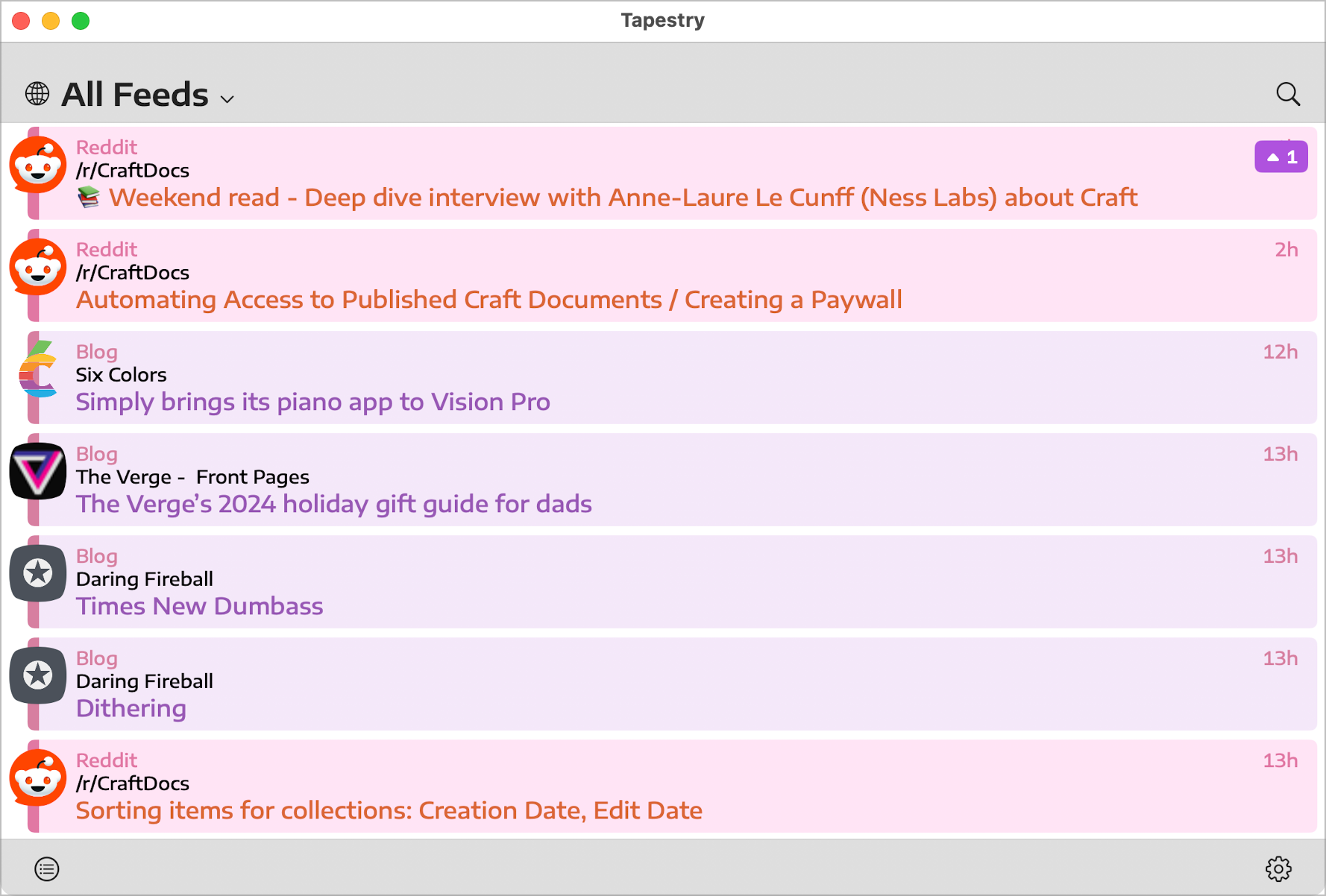The image size is (1326, 896).
Task: Click the globe icon beside All Feeds
Action: tap(37, 94)
